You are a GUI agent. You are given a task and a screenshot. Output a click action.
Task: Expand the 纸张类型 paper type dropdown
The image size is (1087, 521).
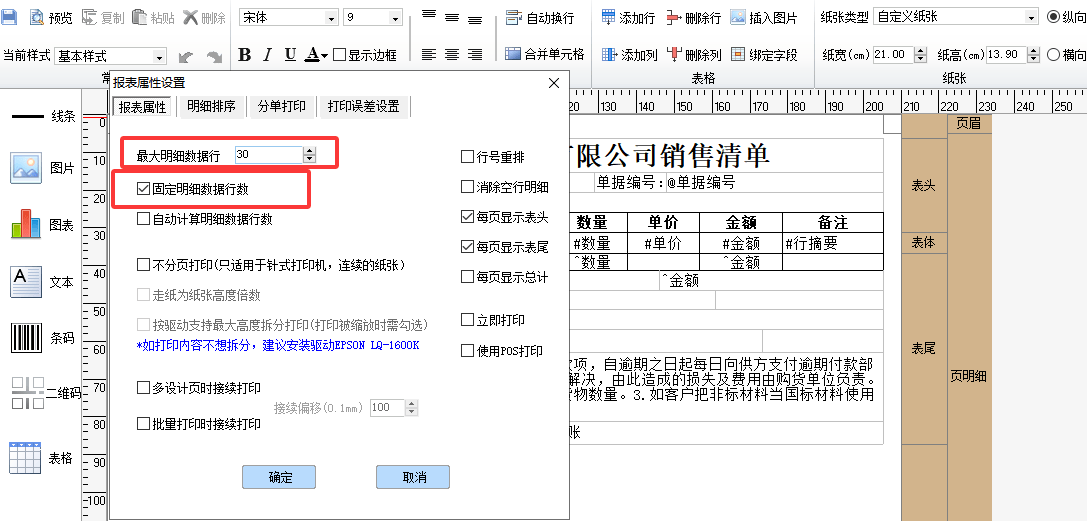pos(1031,17)
